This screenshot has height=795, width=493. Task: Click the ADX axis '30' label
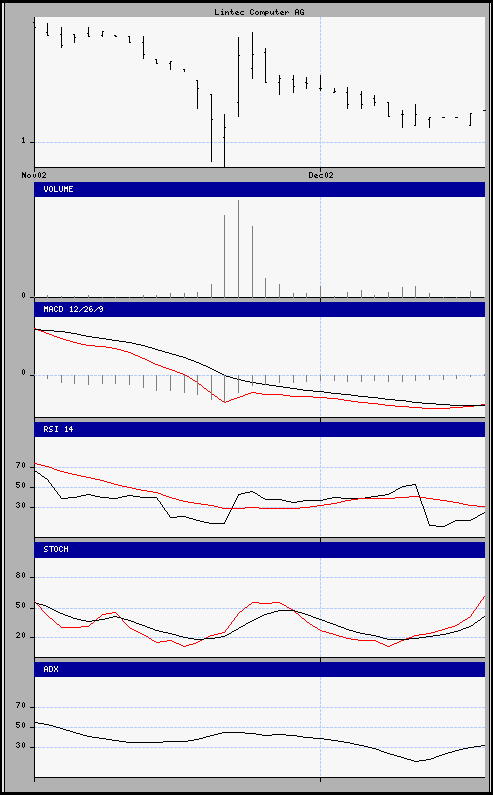(20, 746)
